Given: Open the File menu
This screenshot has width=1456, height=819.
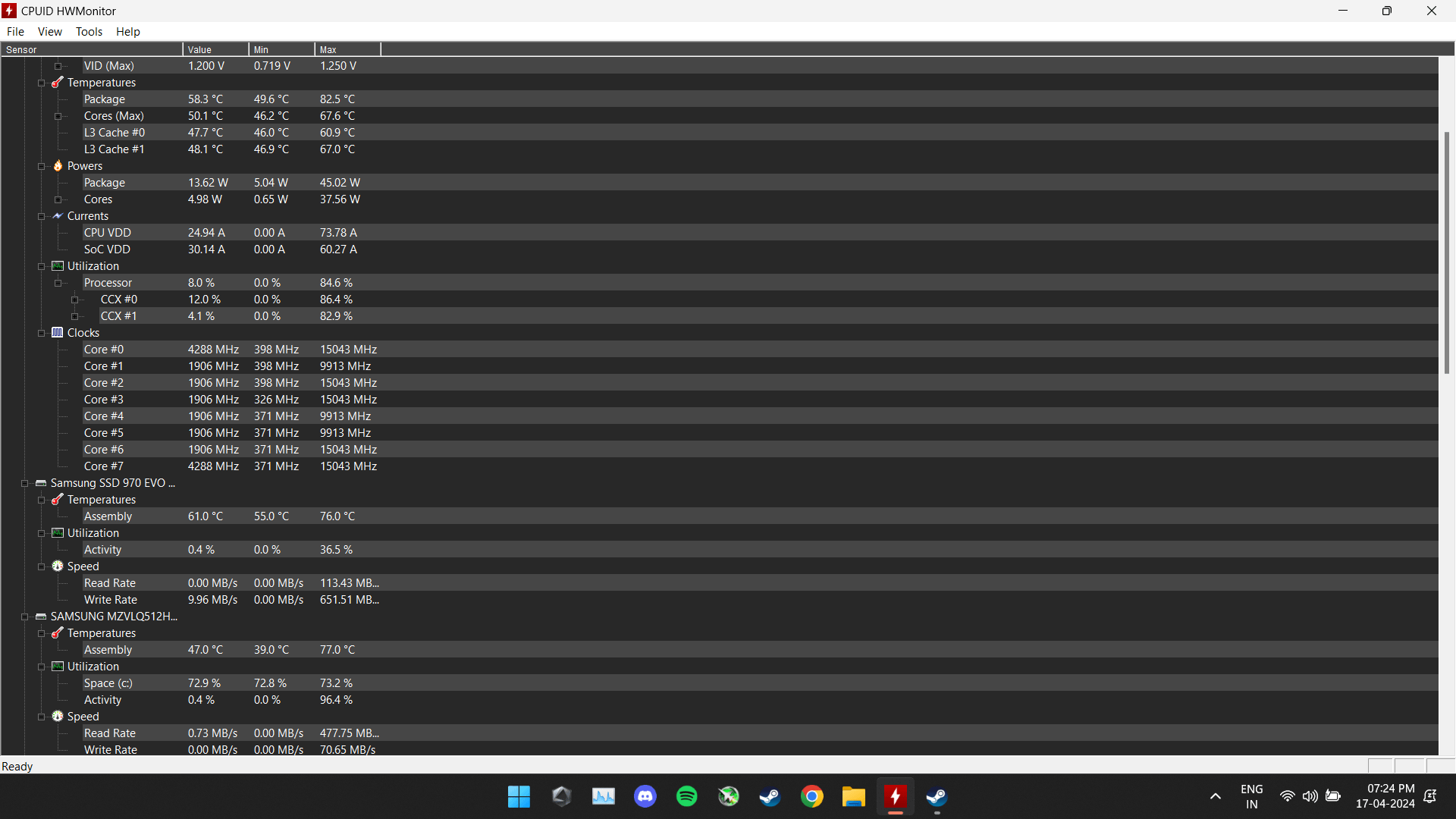Looking at the screenshot, I should (15, 32).
